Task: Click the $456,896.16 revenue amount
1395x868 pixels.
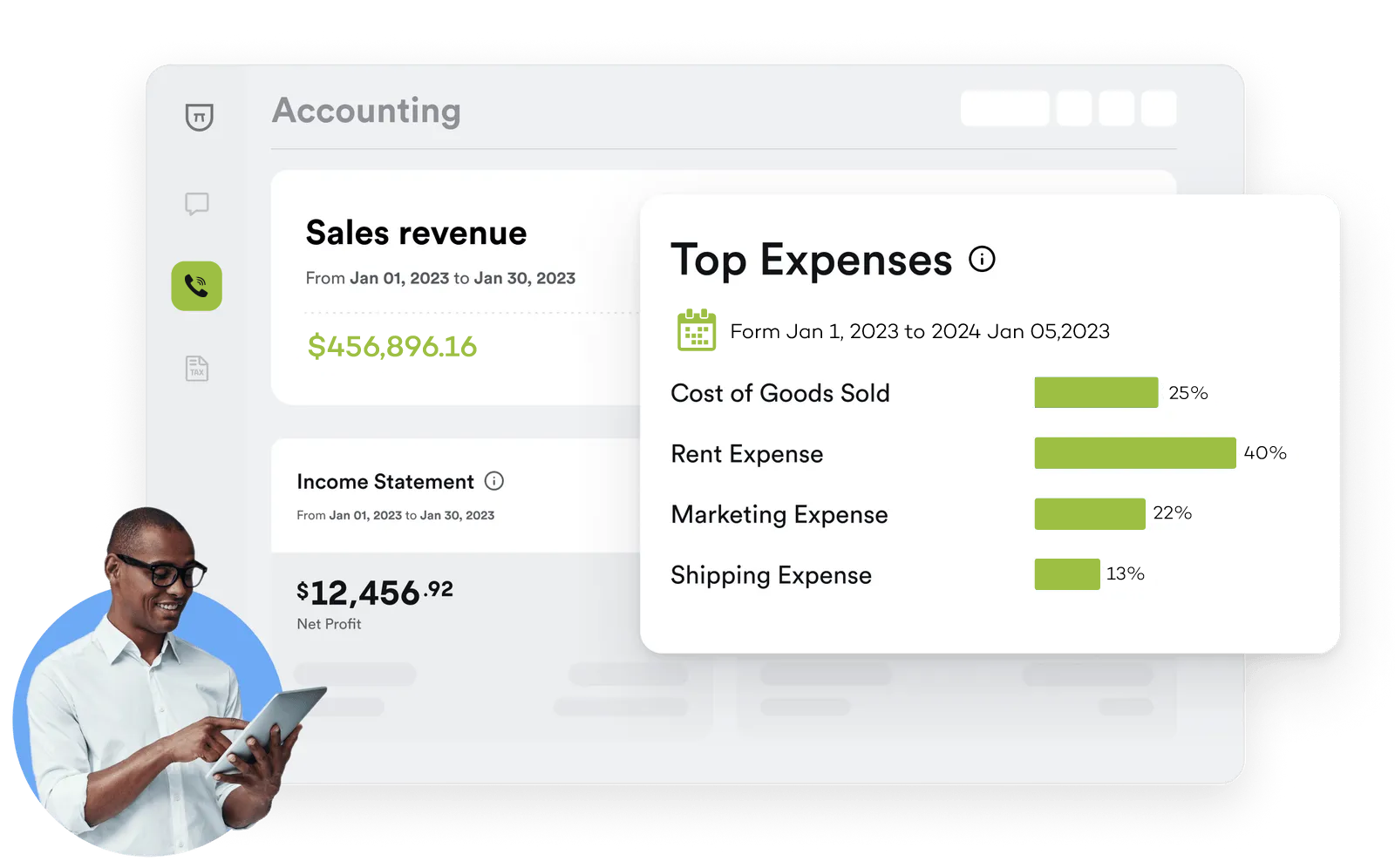Action: pos(392,347)
